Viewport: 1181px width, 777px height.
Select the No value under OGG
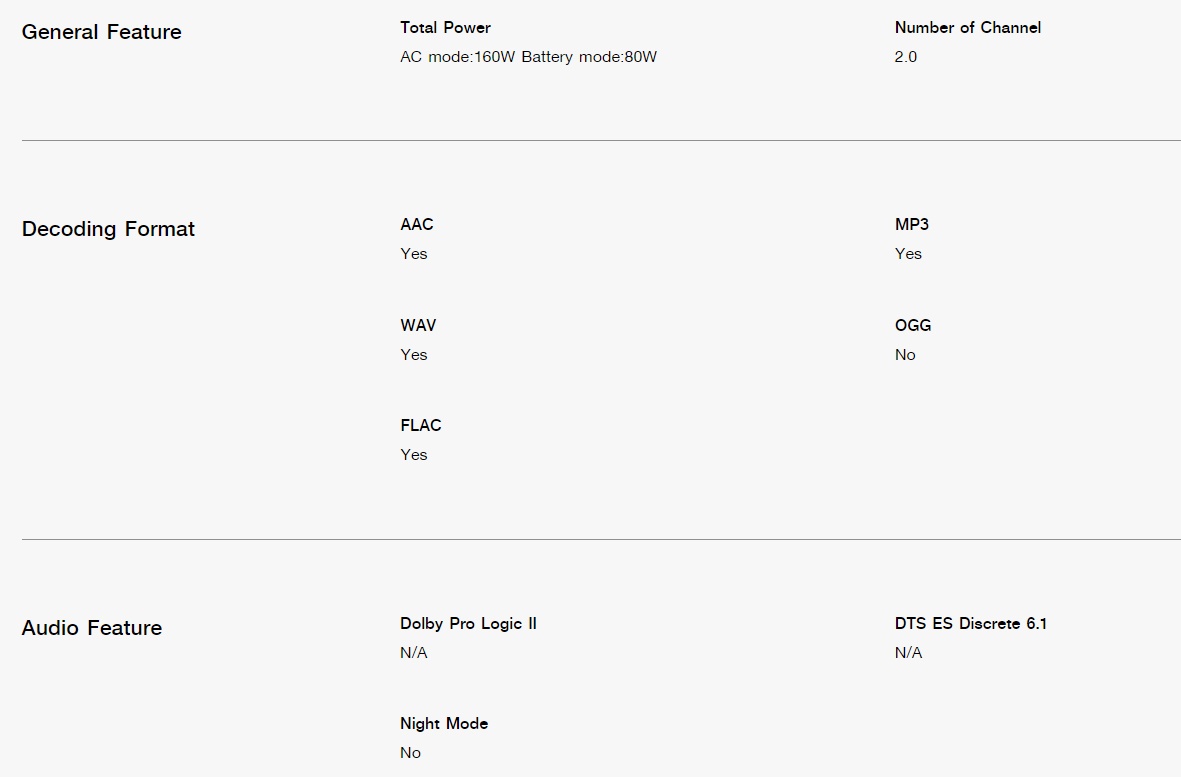(905, 355)
